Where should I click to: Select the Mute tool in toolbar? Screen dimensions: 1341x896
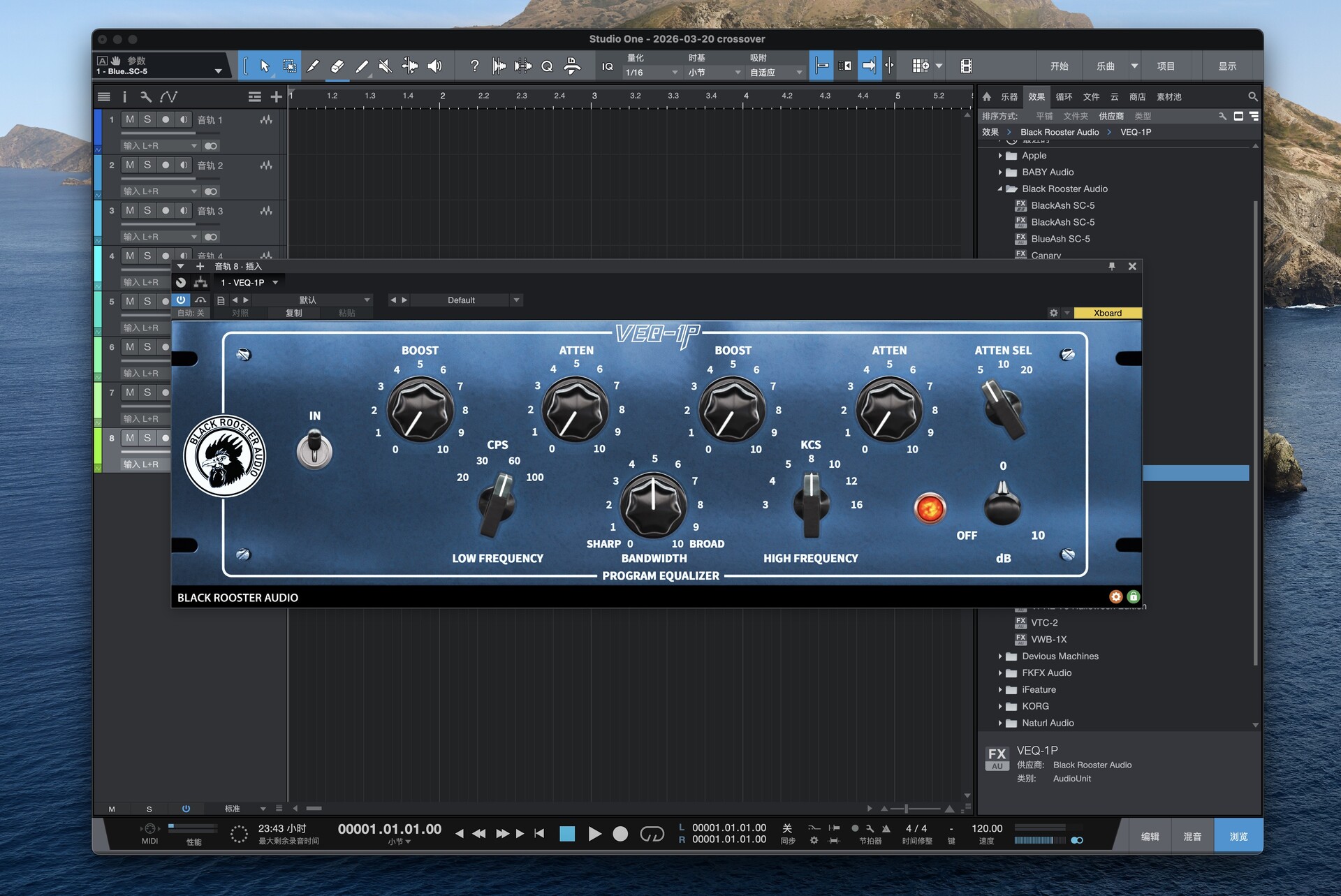(x=386, y=66)
